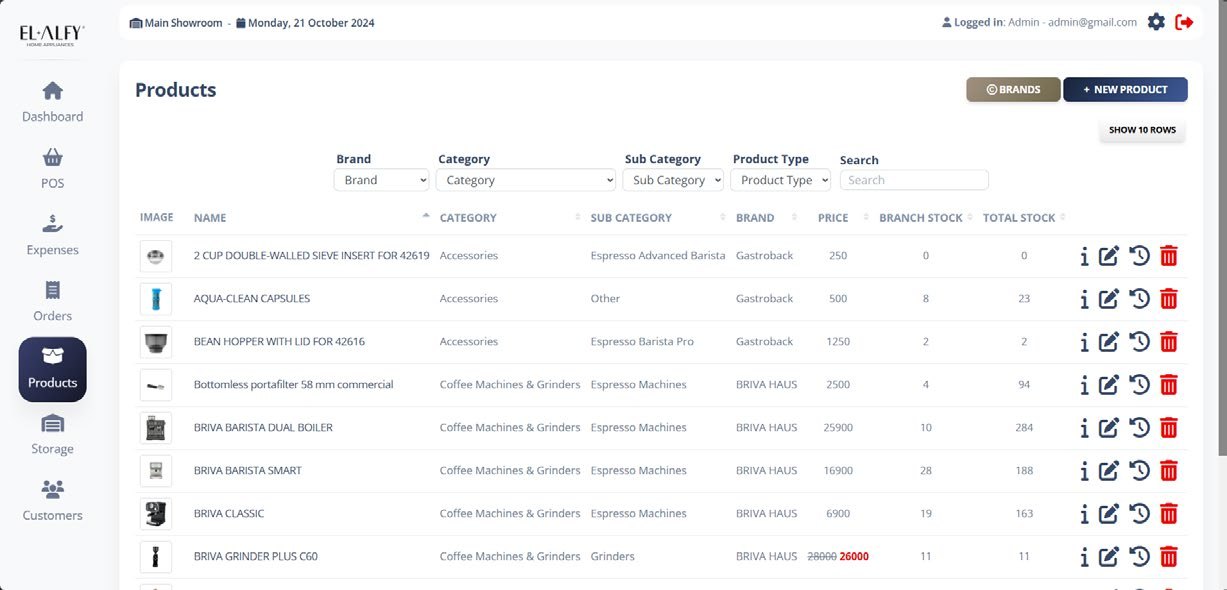Screen dimensions: 1227x590
Task: Click into the Search field
Action: [914, 180]
